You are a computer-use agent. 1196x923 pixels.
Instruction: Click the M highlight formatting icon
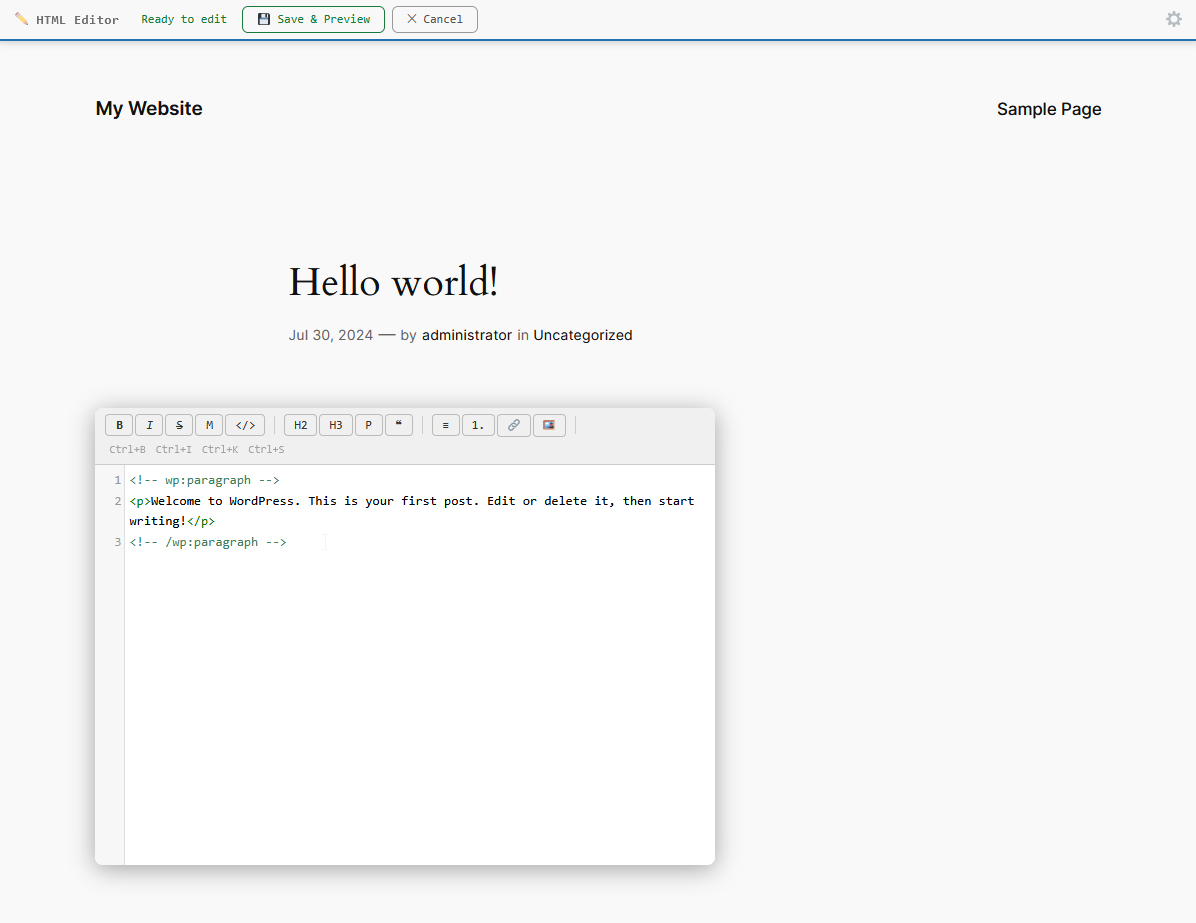209,425
